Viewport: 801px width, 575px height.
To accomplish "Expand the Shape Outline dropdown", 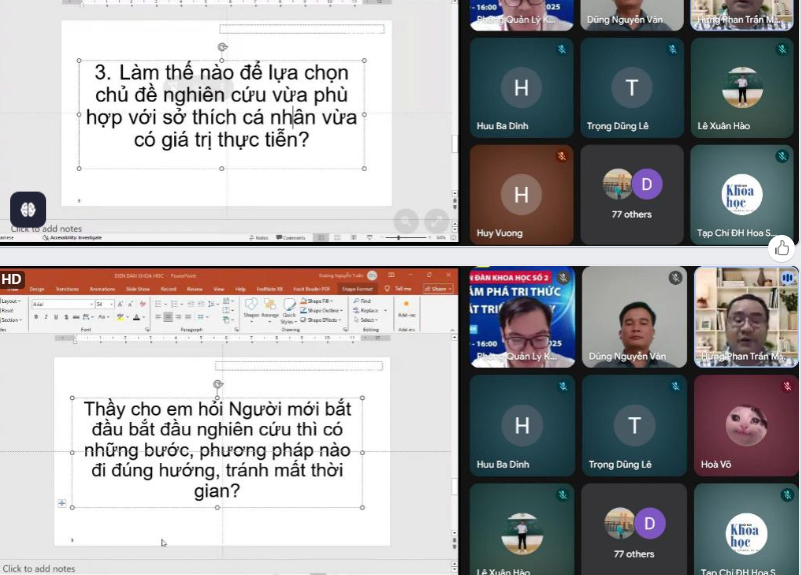I will tap(322, 309).
